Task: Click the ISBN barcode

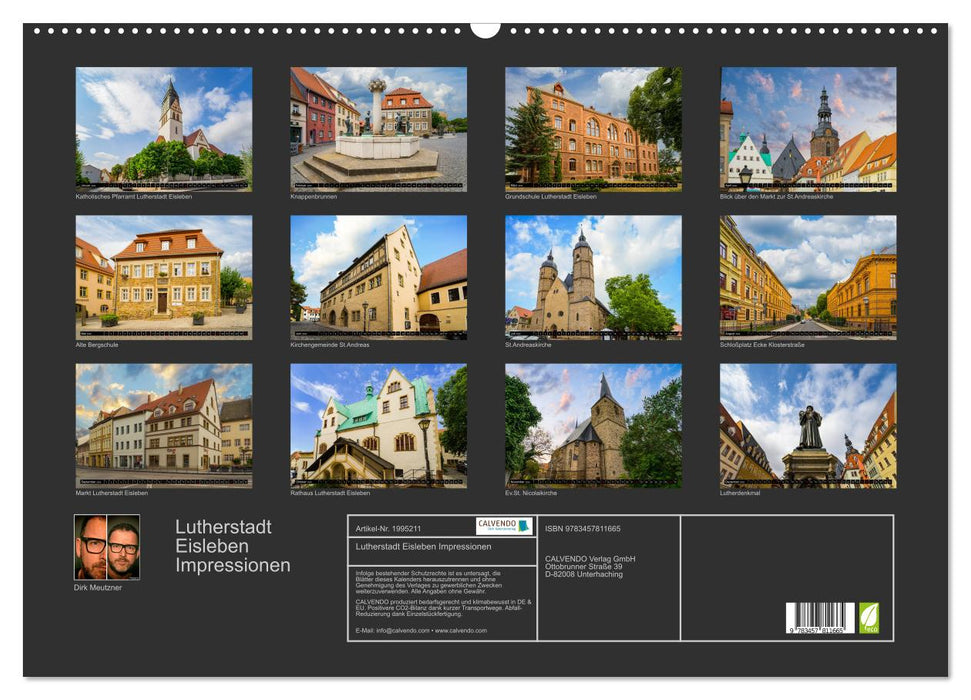Action: pos(818,618)
